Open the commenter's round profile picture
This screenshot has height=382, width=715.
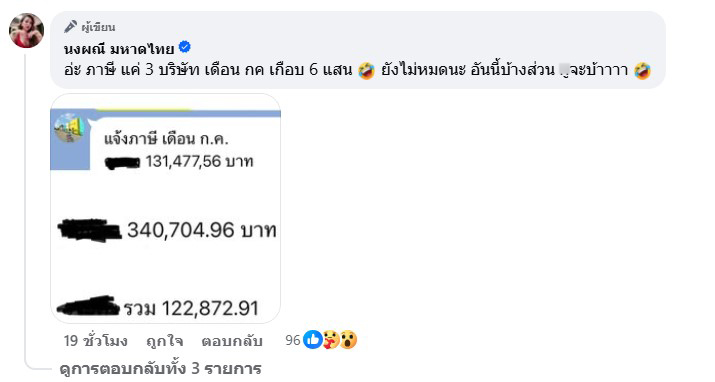point(26,31)
